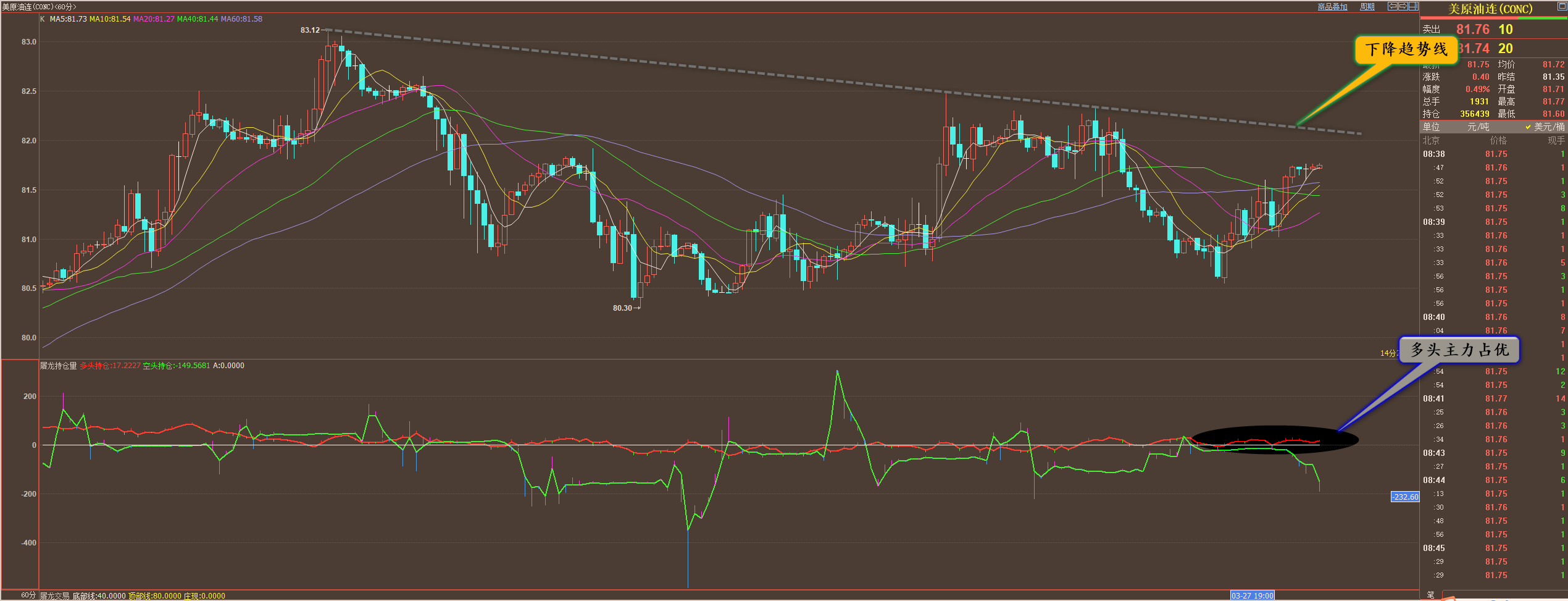Viewport: 1568px width, 601px height.
Task: Open the 商品叠加 overlay link
Action: (x=1332, y=7)
